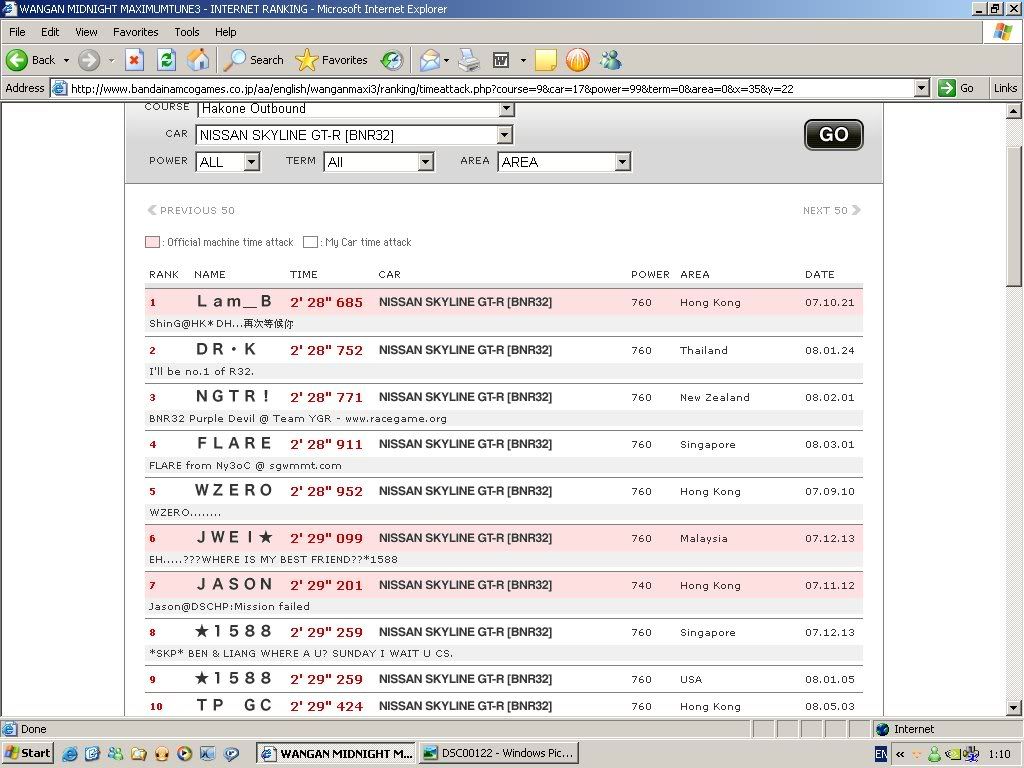
Task: Click the pink Official machine legend swatch
Action: tap(152, 242)
